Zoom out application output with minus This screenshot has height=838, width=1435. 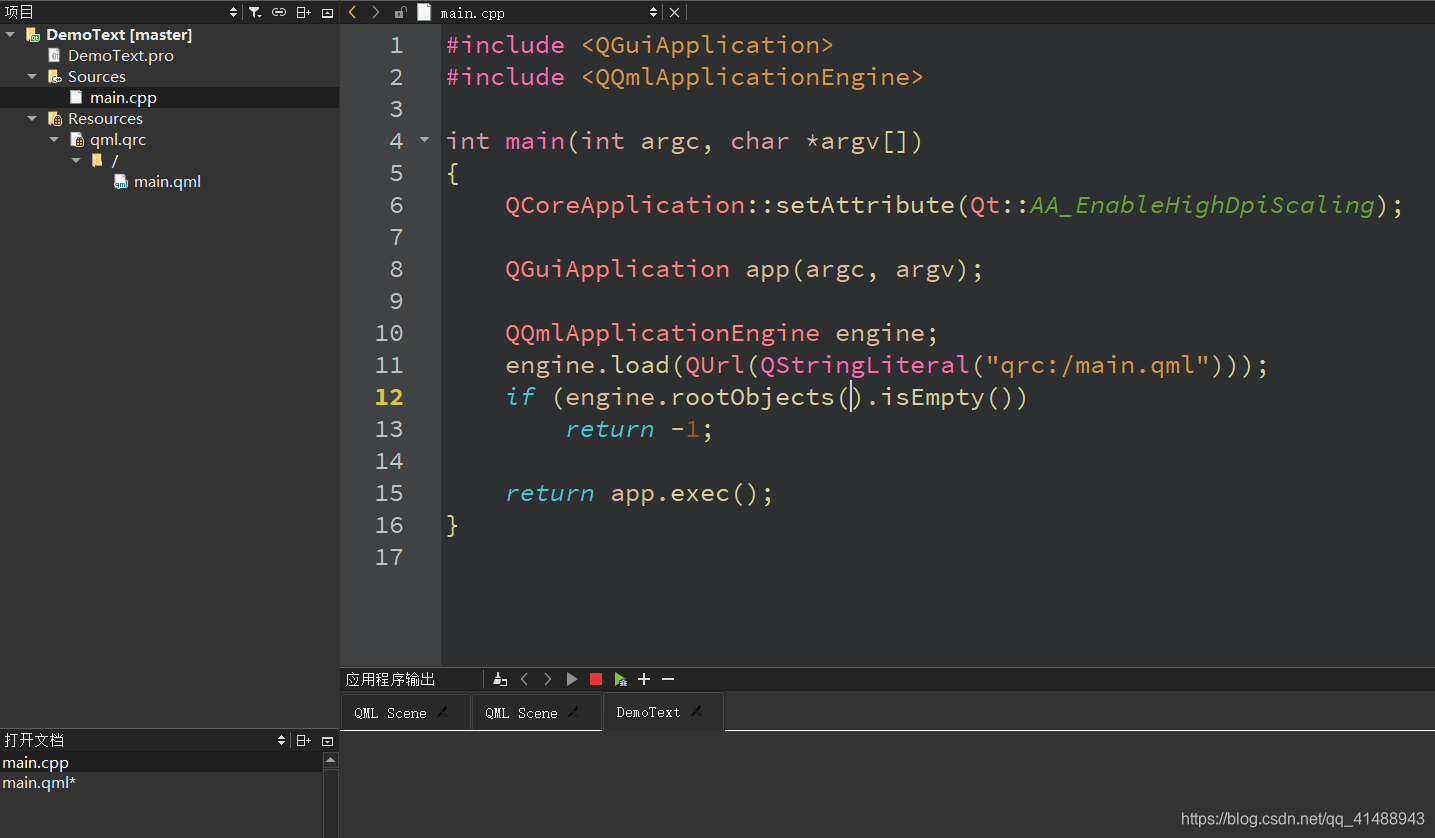(x=668, y=679)
